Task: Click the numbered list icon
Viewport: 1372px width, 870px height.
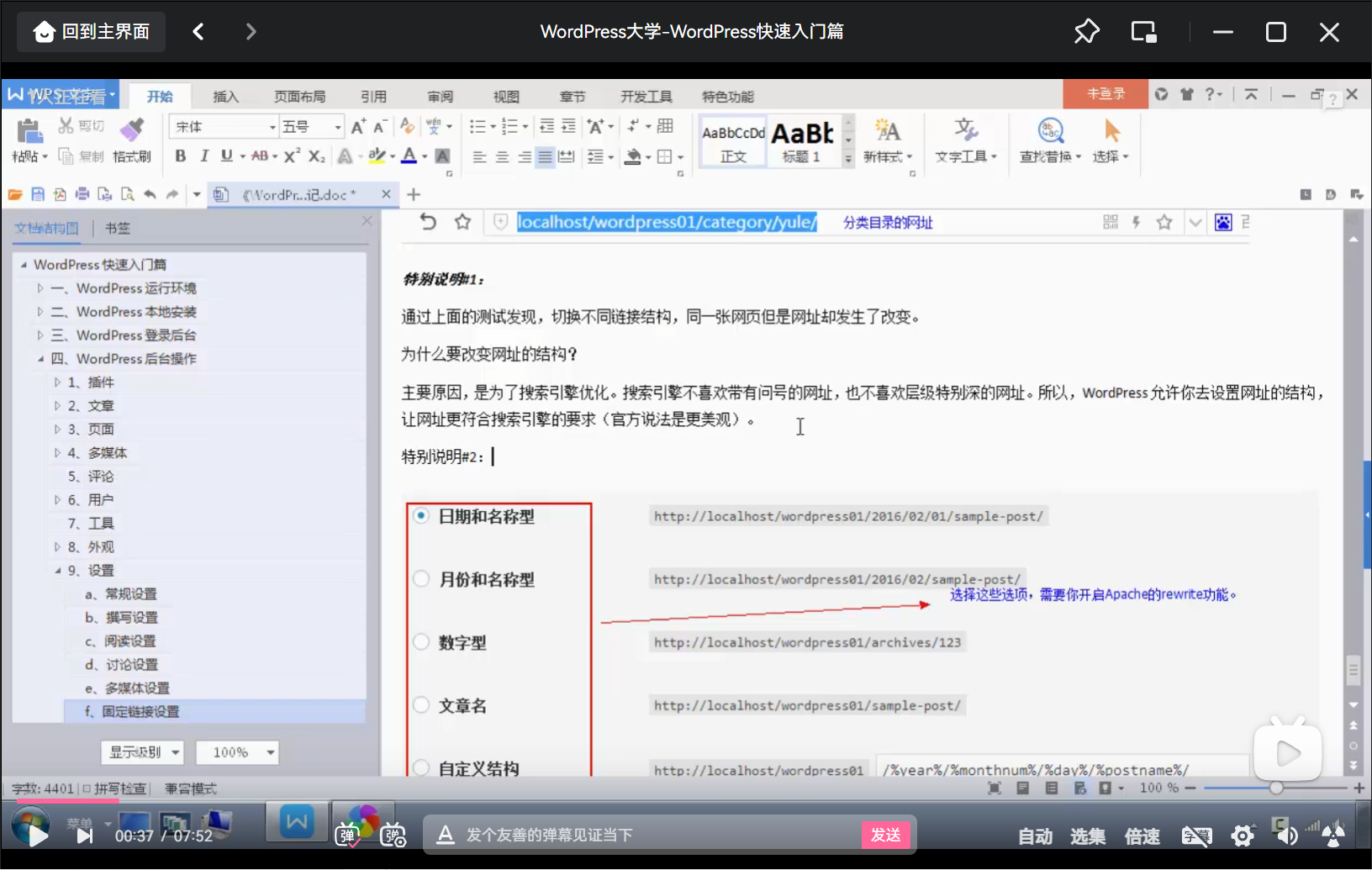Action: coord(509,127)
